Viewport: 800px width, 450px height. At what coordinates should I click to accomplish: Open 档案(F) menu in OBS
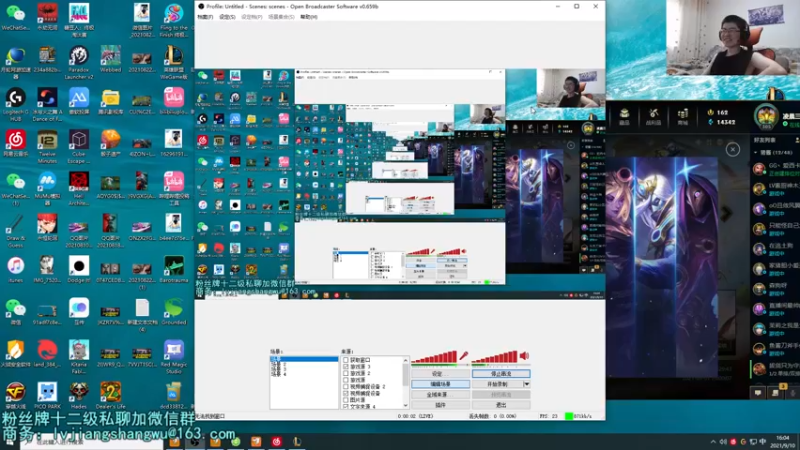[x=205, y=17]
